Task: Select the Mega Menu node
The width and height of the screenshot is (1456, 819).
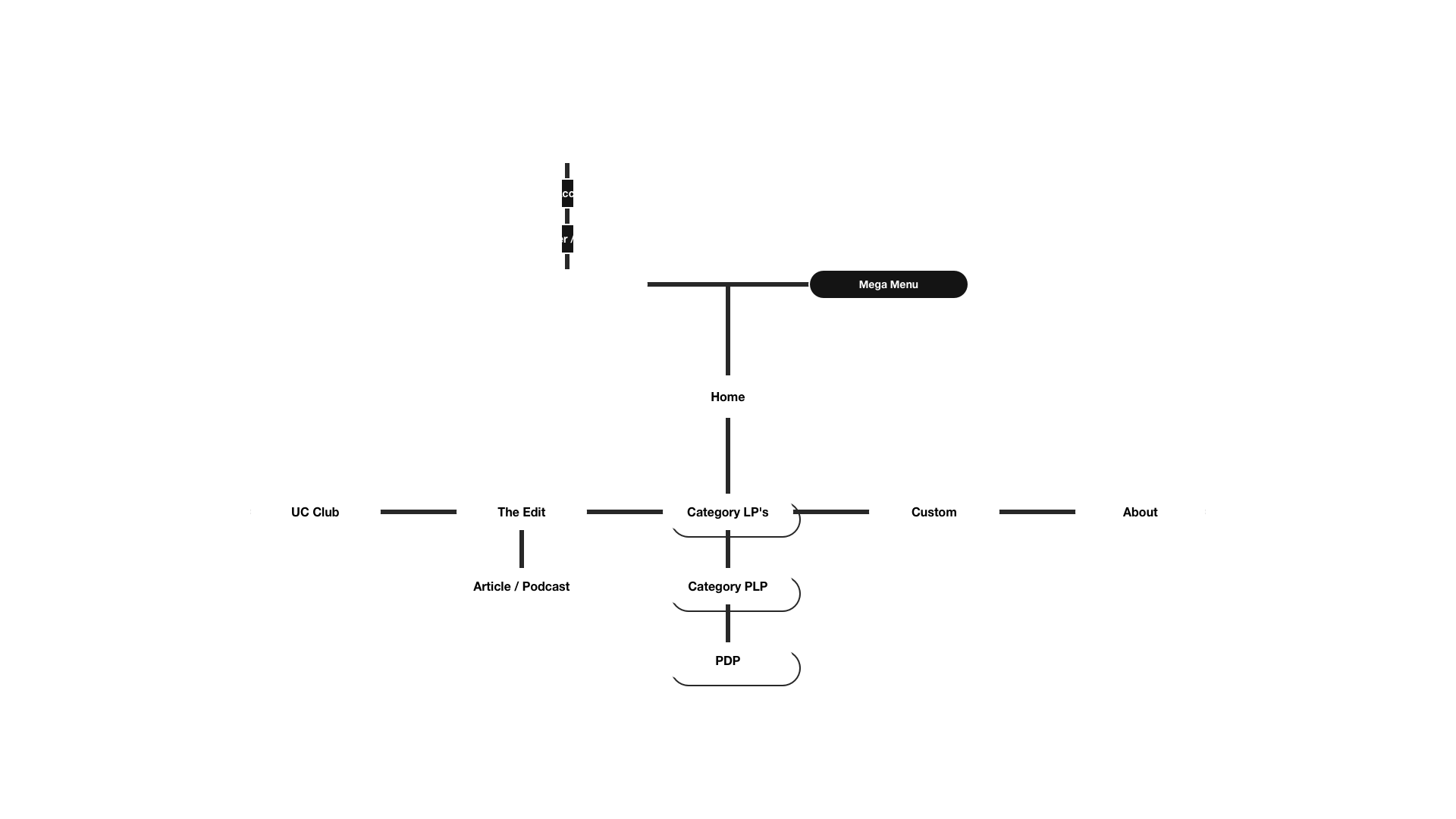Action: coord(889,284)
